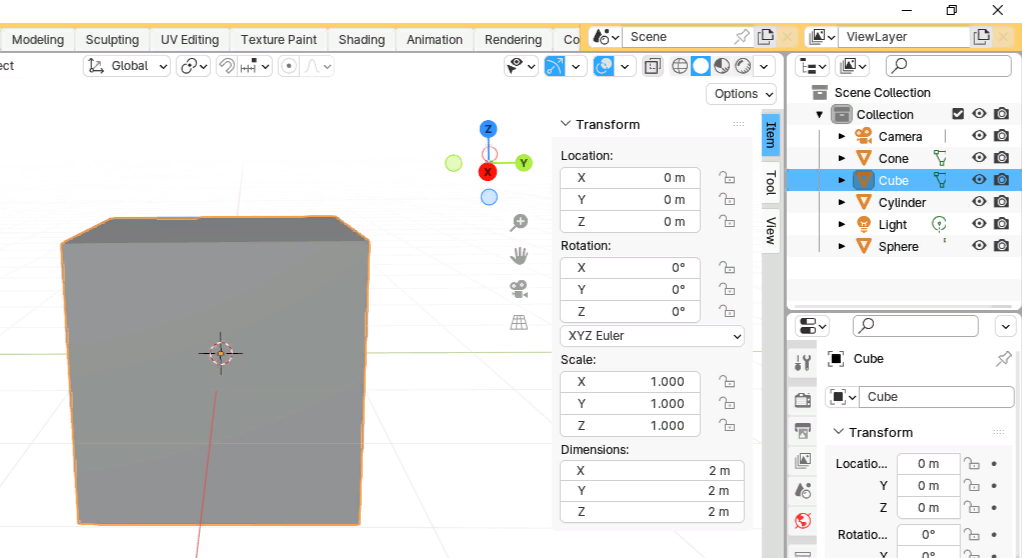The height and width of the screenshot is (558, 1022).
Task: Open the Options dropdown in the viewport
Action: coord(741,94)
